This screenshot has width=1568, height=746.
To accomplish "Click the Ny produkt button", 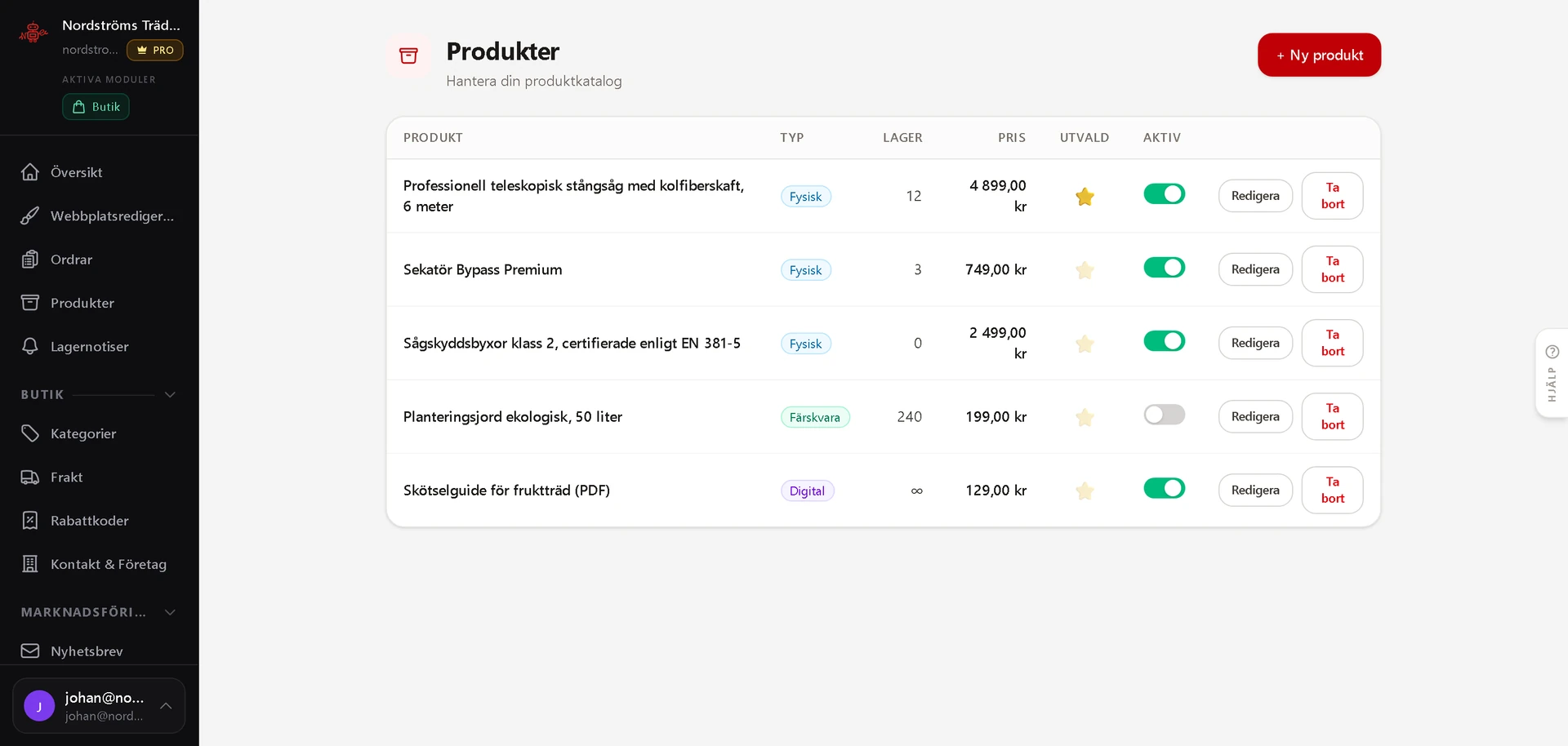I will (1319, 55).
